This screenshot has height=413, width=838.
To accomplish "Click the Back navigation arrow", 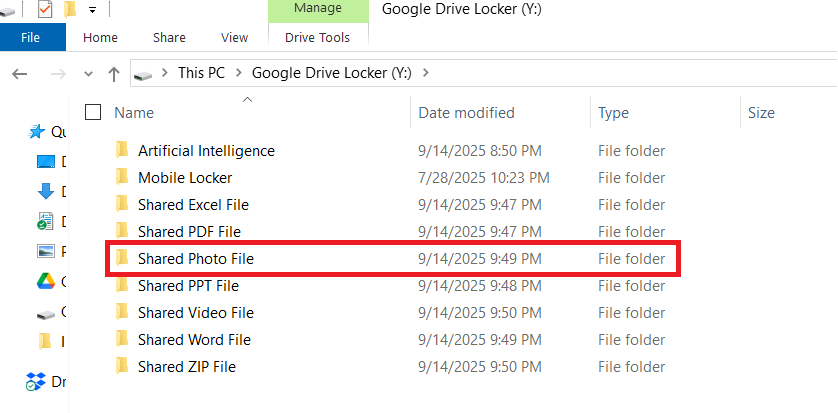I will 21,74.
